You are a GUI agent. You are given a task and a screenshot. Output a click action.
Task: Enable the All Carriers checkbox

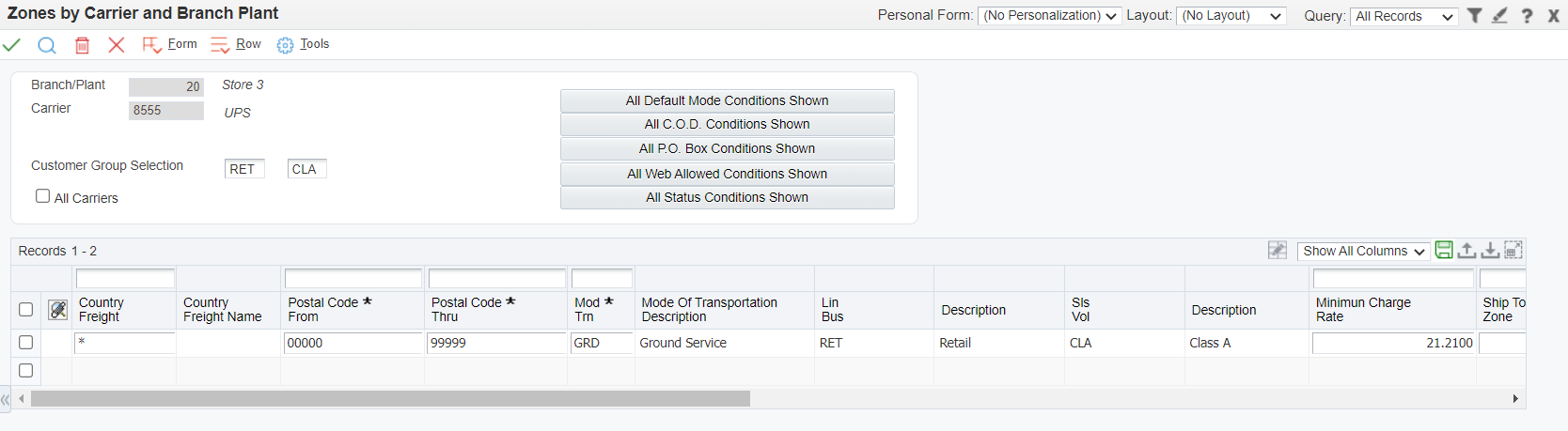(x=42, y=196)
